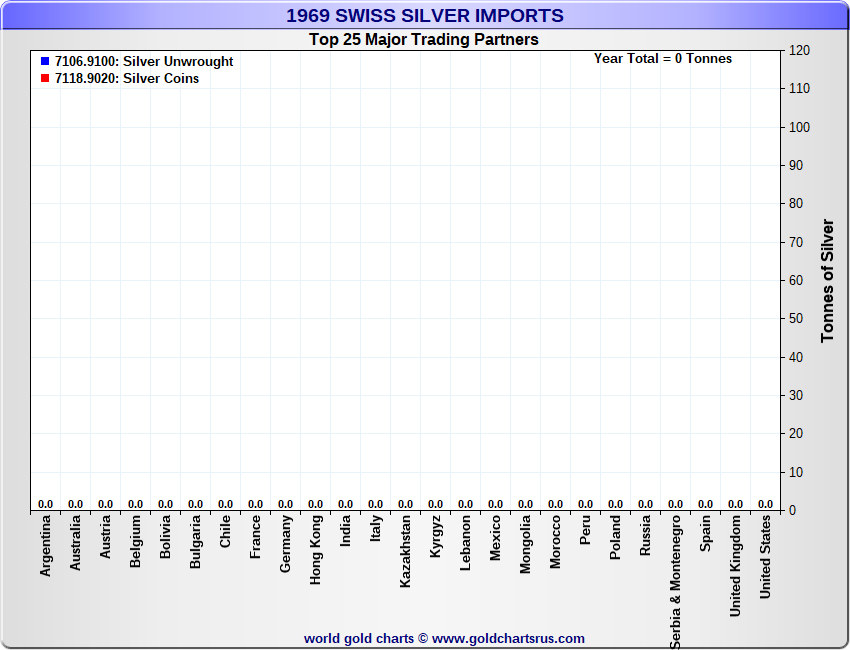850x650 pixels.
Task: Click the 'Tonnes of Silver' axis title
Action: click(x=827, y=280)
